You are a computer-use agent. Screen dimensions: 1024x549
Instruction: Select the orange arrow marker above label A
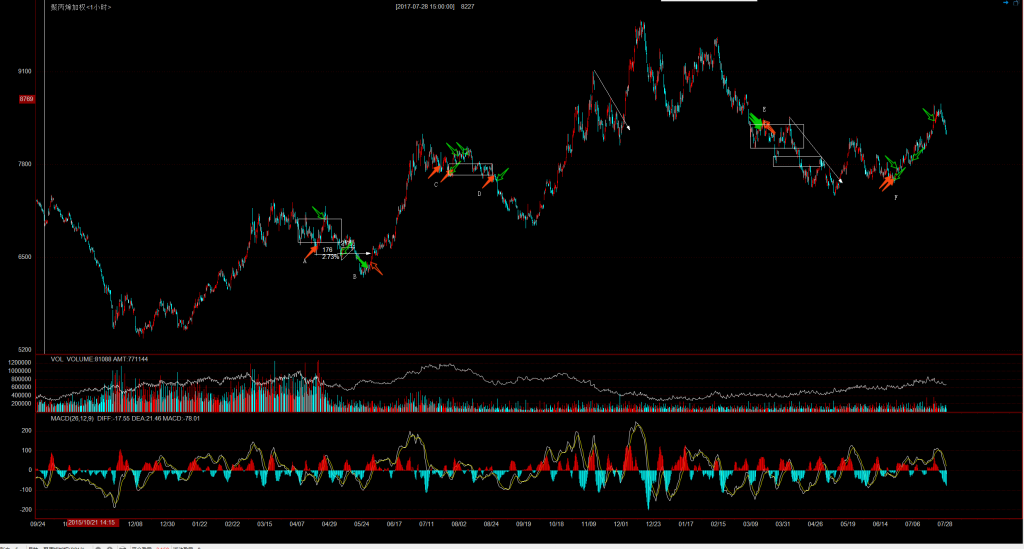coord(311,251)
